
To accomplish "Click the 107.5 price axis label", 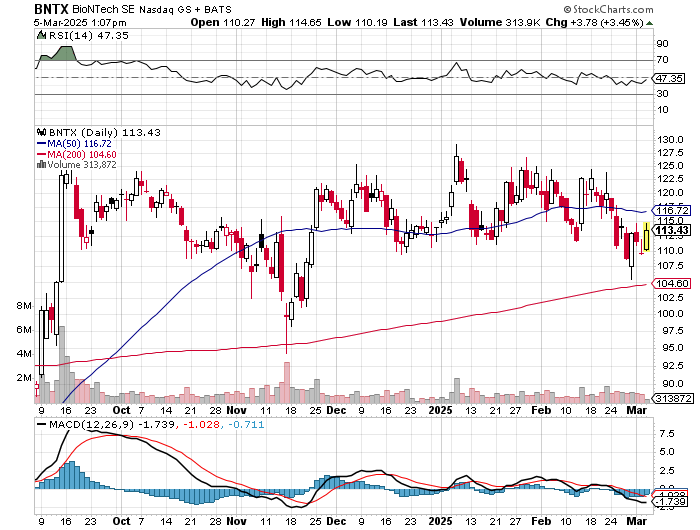I will 670,266.
